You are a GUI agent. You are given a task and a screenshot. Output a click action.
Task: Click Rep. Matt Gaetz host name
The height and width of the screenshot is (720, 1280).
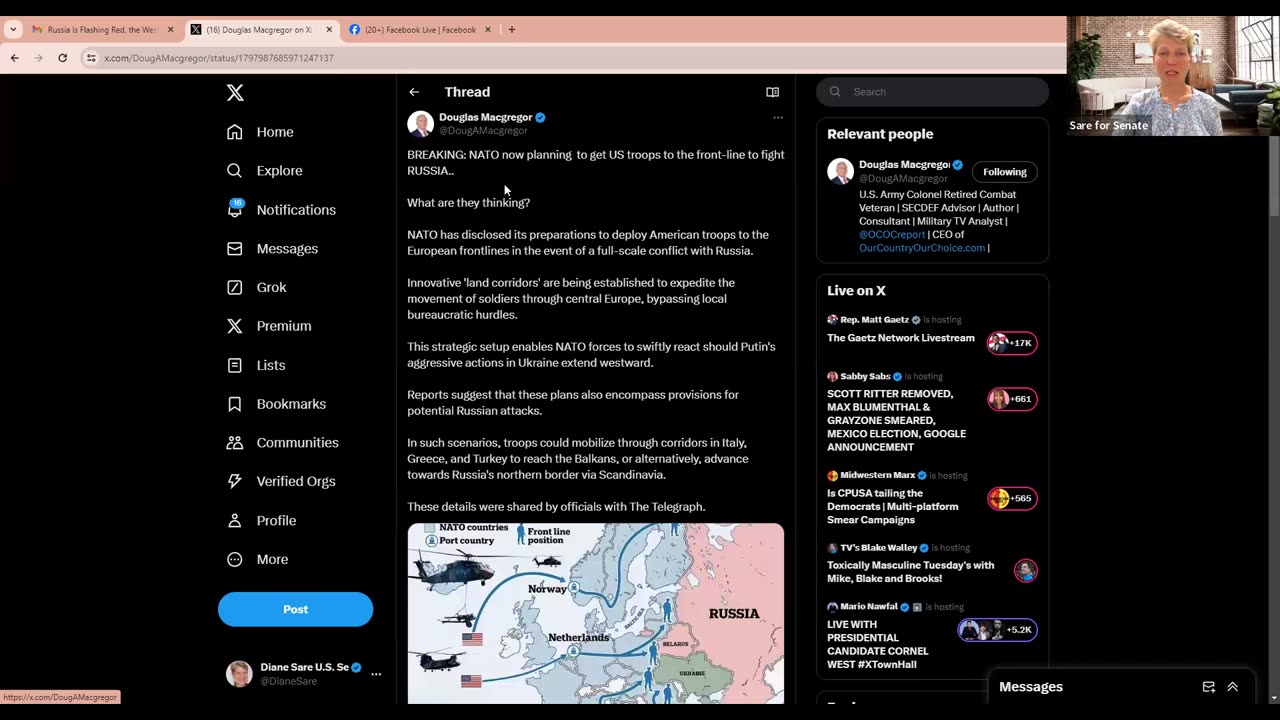tap(874, 320)
